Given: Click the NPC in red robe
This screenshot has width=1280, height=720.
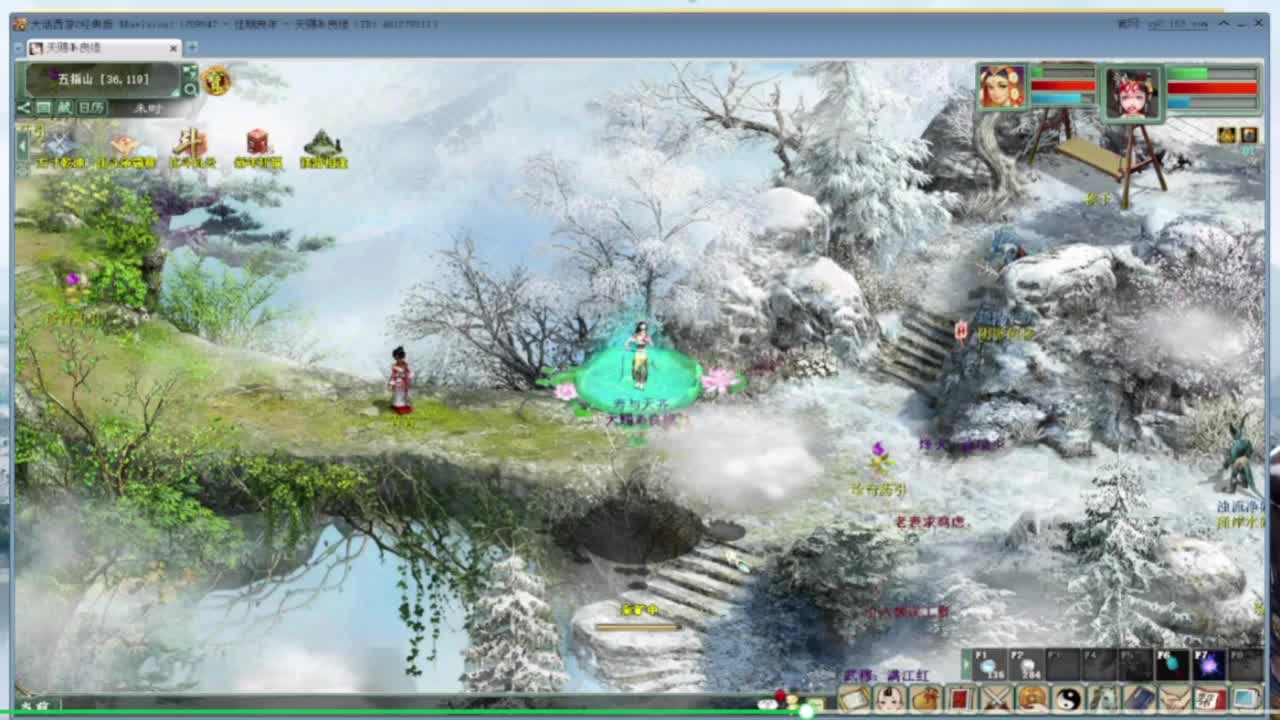Looking at the screenshot, I should click(401, 380).
